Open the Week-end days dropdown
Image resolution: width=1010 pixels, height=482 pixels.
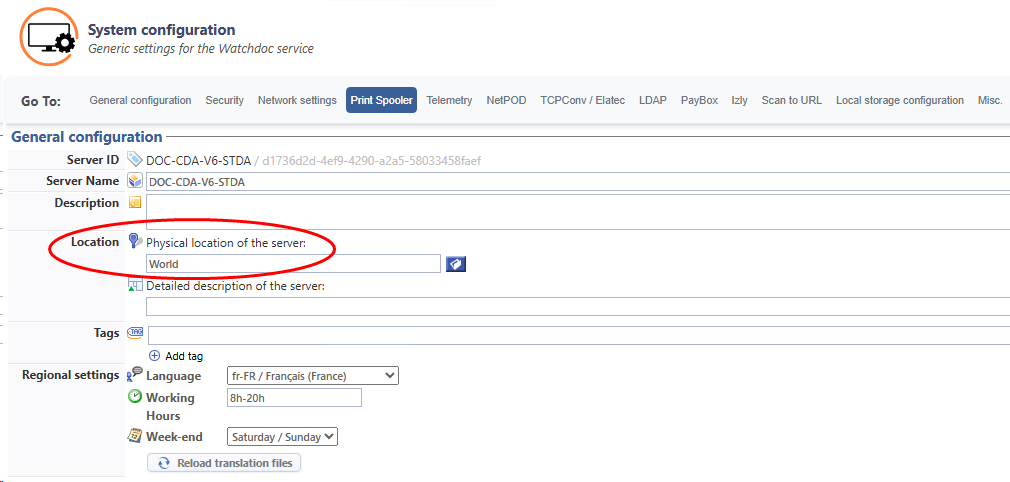click(x=283, y=437)
